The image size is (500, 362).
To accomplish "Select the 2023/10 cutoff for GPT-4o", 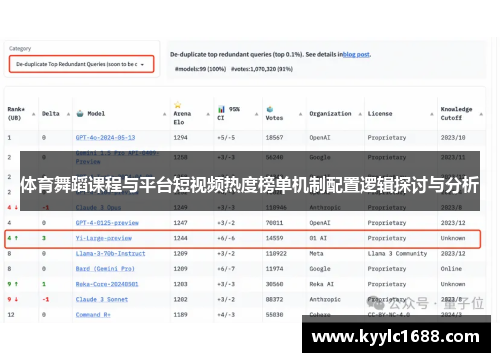I will click(453, 138).
